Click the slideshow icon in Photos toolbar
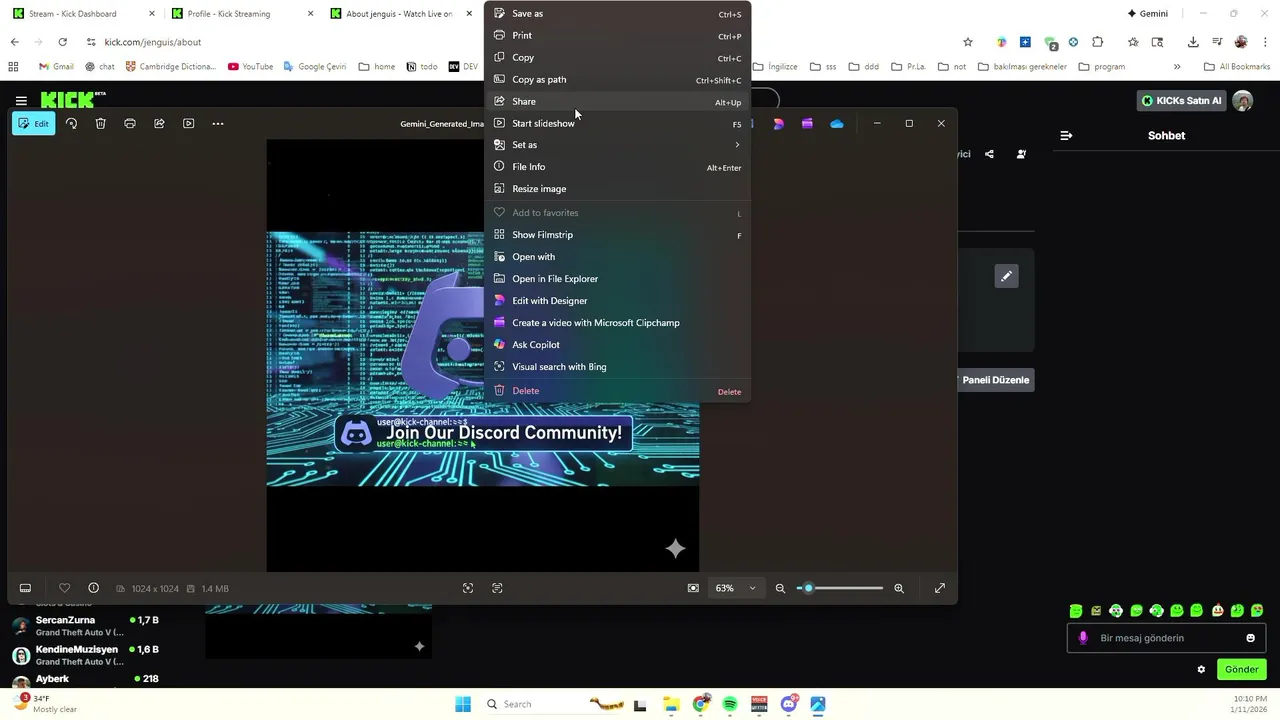The height and width of the screenshot is (720, 1280). tap(188, 124)
